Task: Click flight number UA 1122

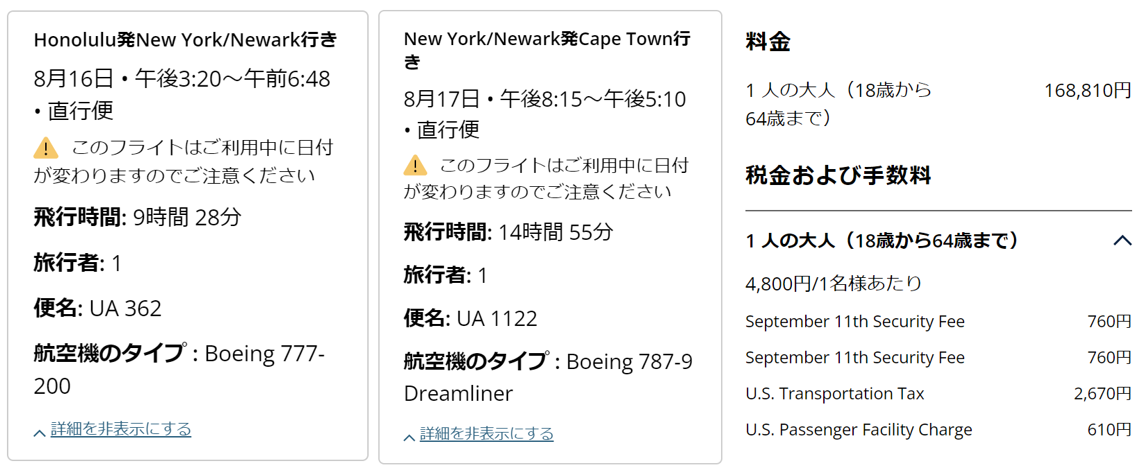Action: [x=497, y=319]
